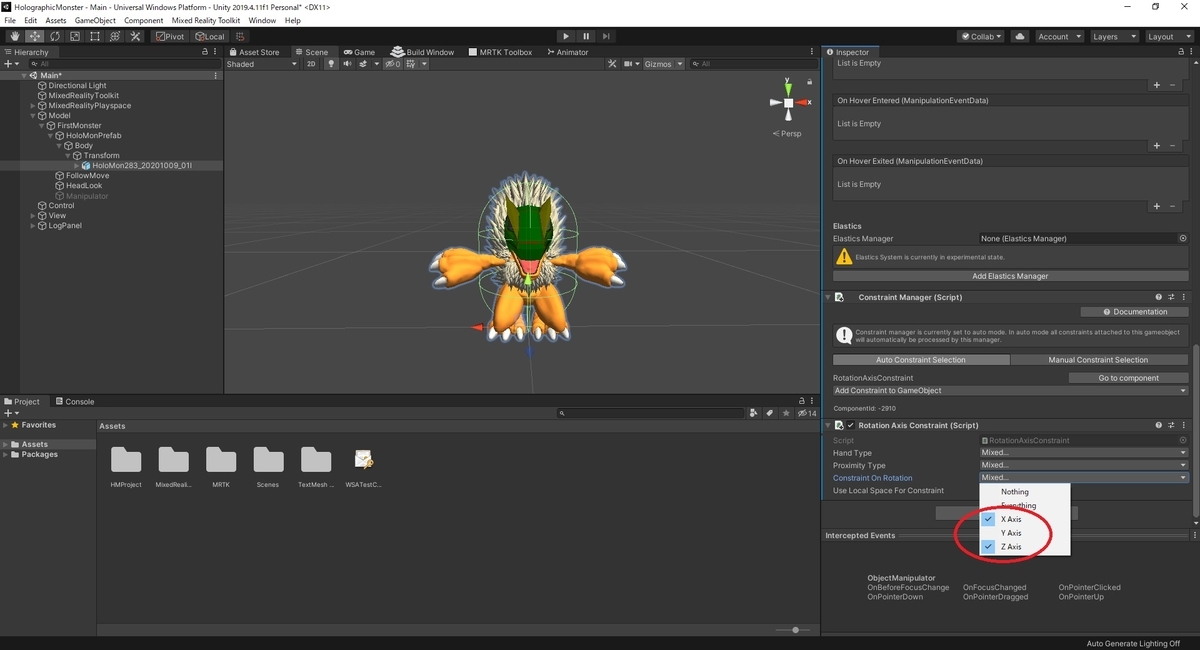Viewport: 1200px width, 650px height.
Task: Toggle Z Axis constraint option
Action: point(1025,547)
